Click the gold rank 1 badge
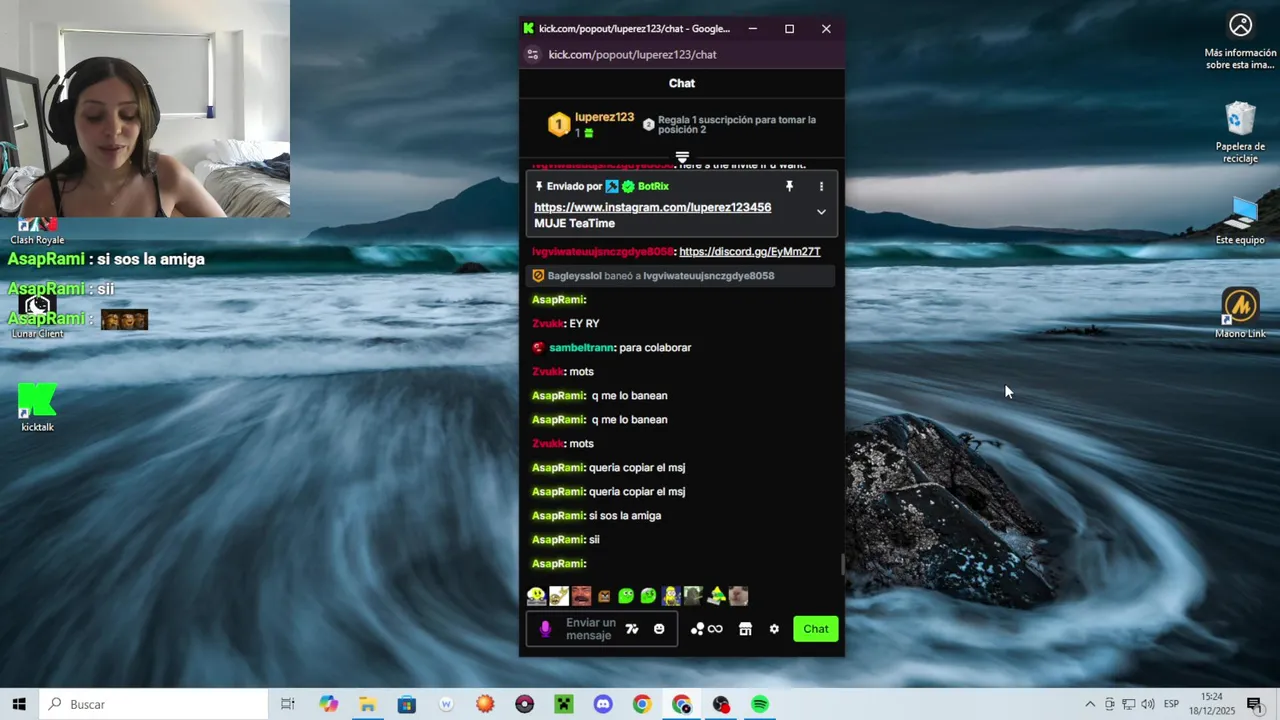The width and height of the screenshot is (1280, 720). pyautogui.click(x=559, y=124)
